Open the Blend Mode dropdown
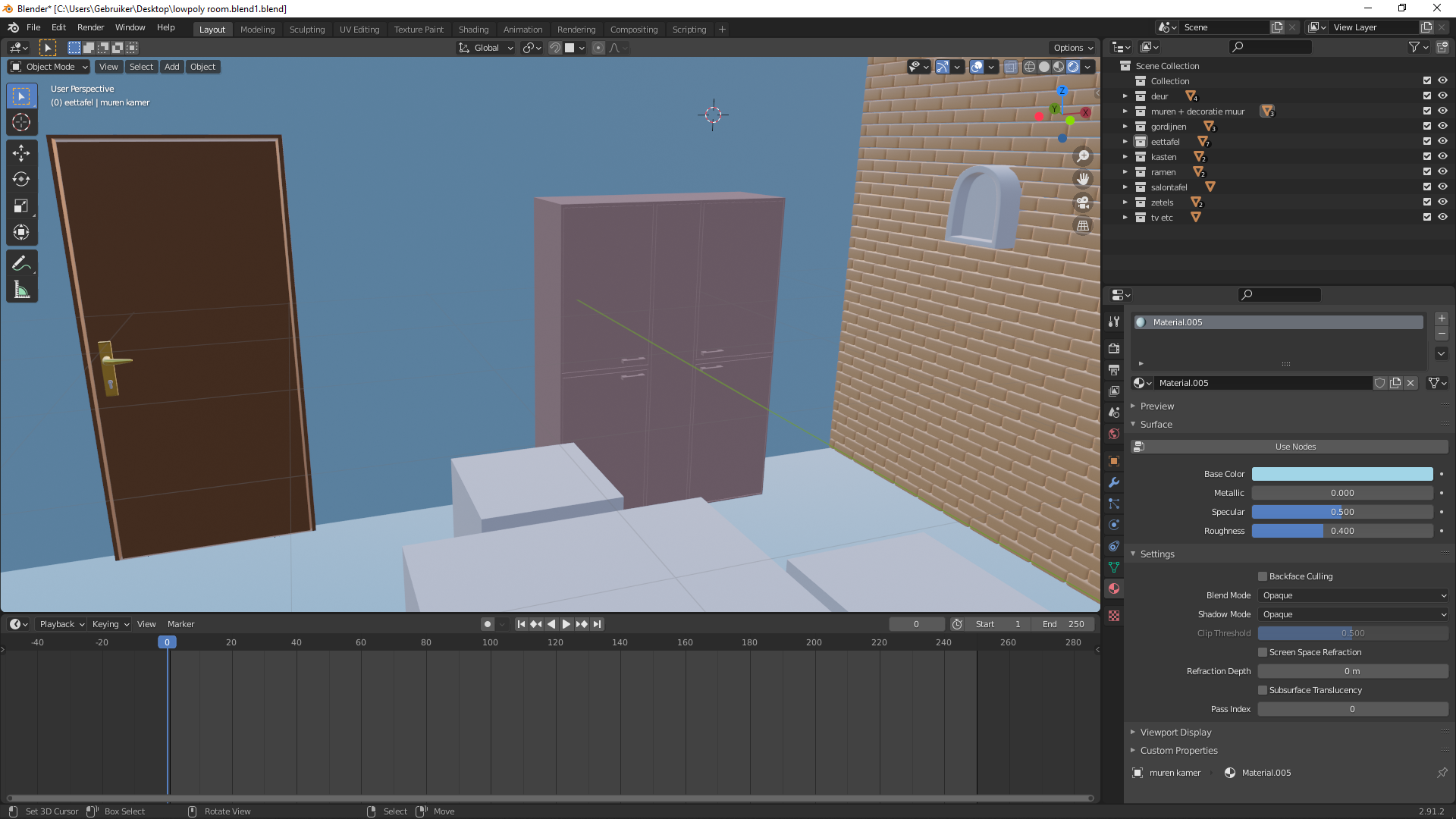Image resolution: width=1456 pixels, height=819 pixels. point(1353,595)
